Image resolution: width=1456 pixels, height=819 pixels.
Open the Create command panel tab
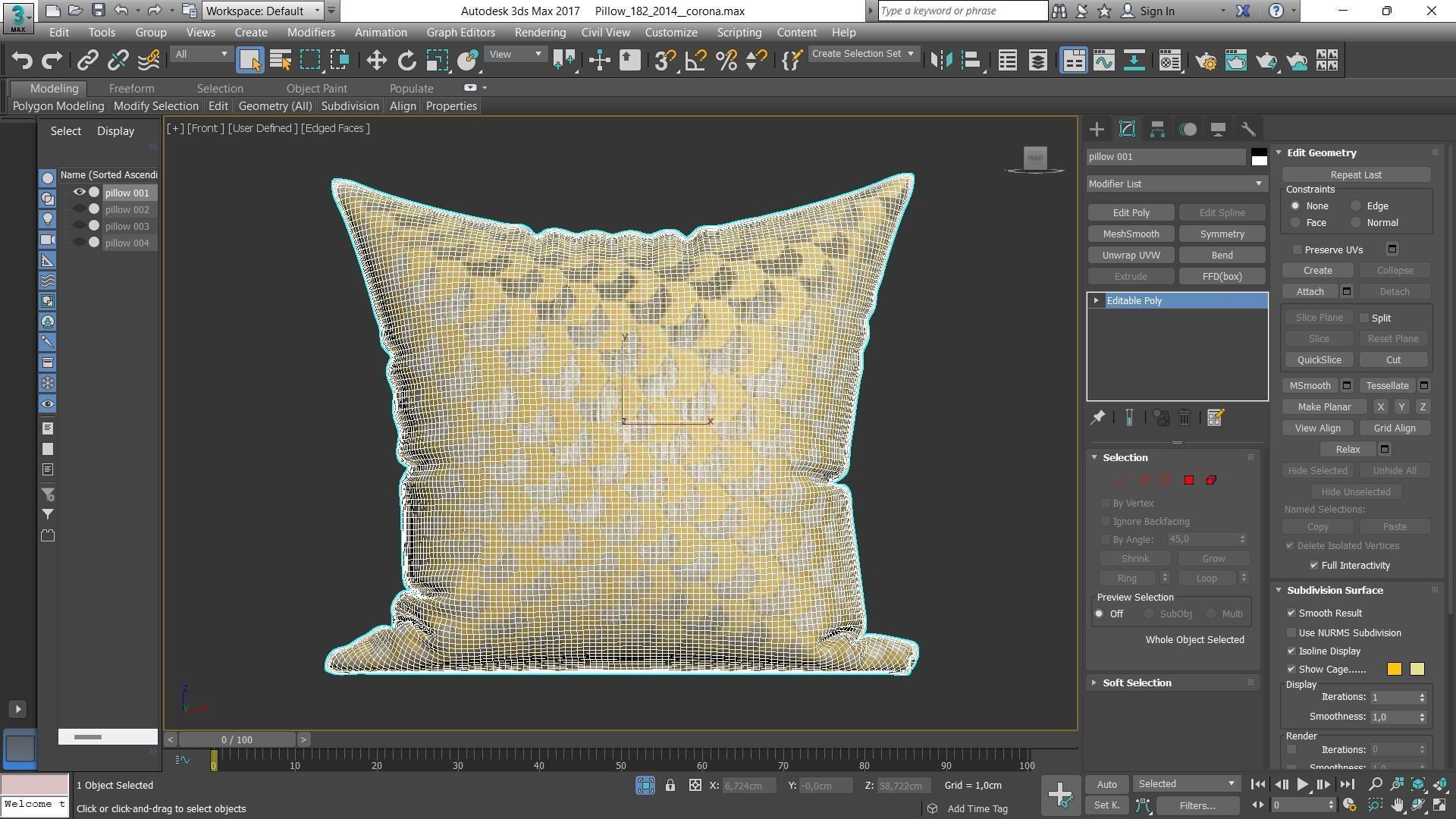(x=1097, y=130)
